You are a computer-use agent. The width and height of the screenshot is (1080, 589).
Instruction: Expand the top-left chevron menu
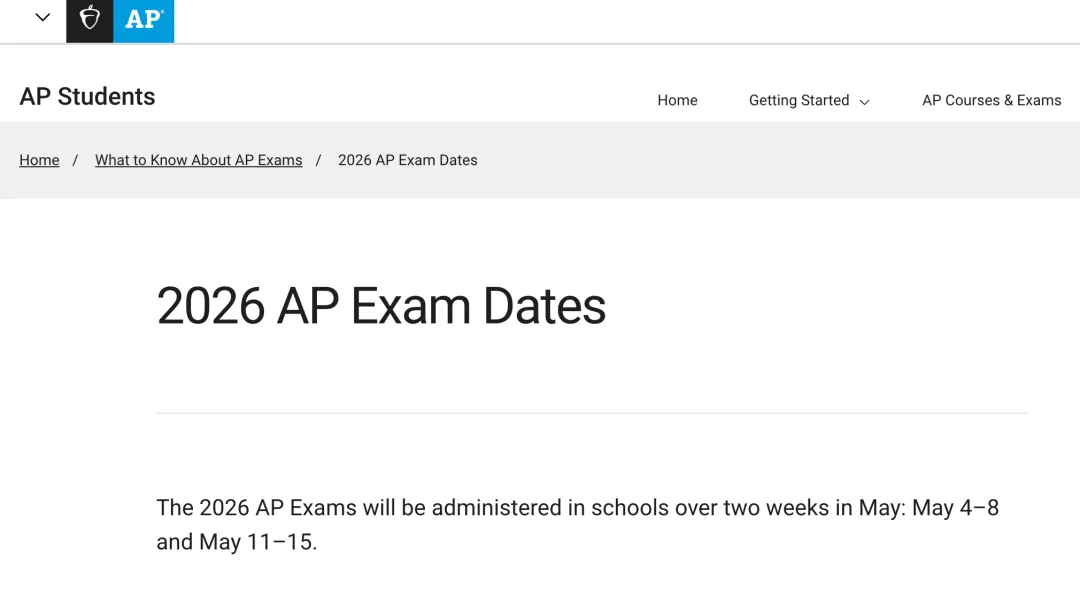[42, 17]
